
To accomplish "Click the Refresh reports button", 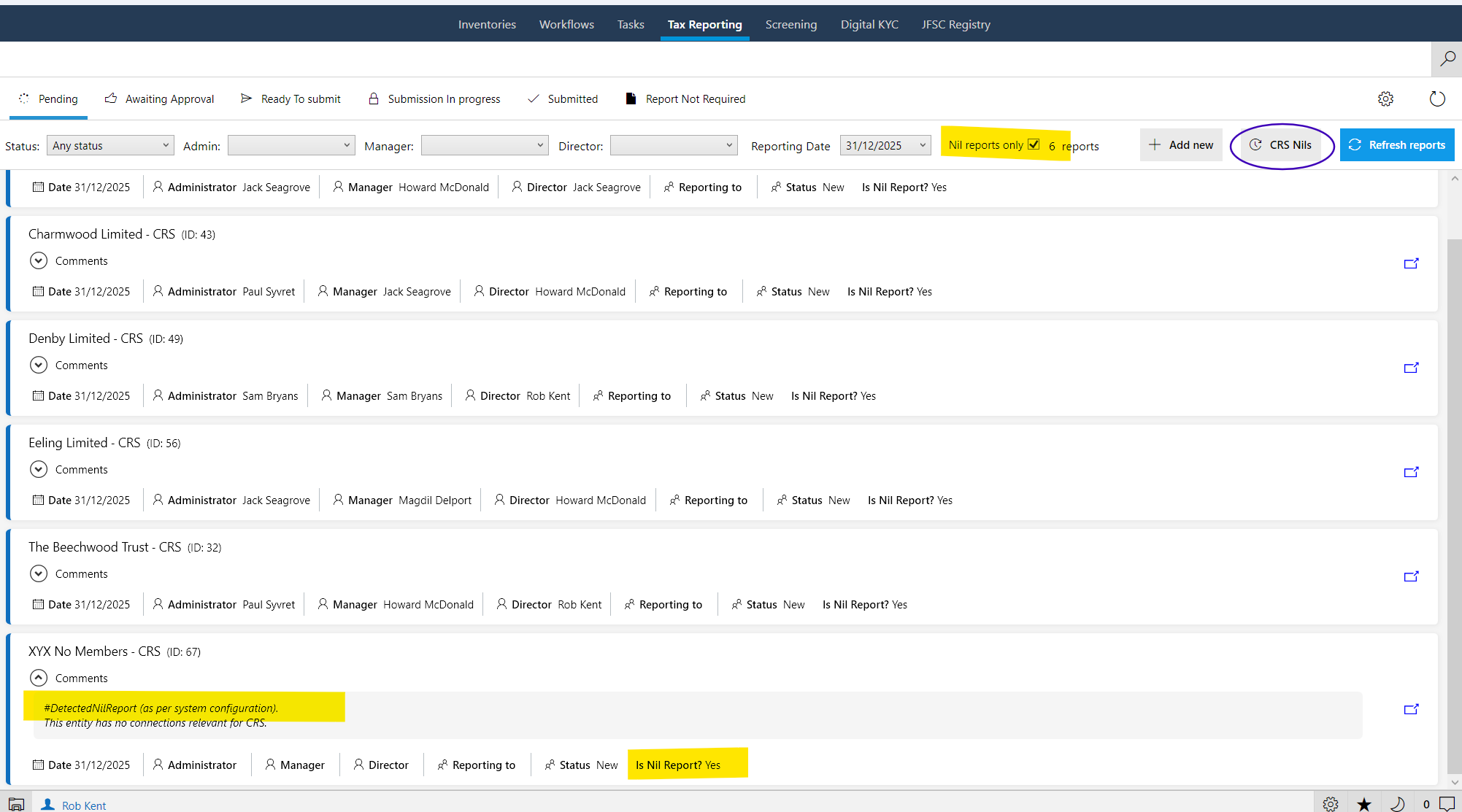I will click(1397, 144).
